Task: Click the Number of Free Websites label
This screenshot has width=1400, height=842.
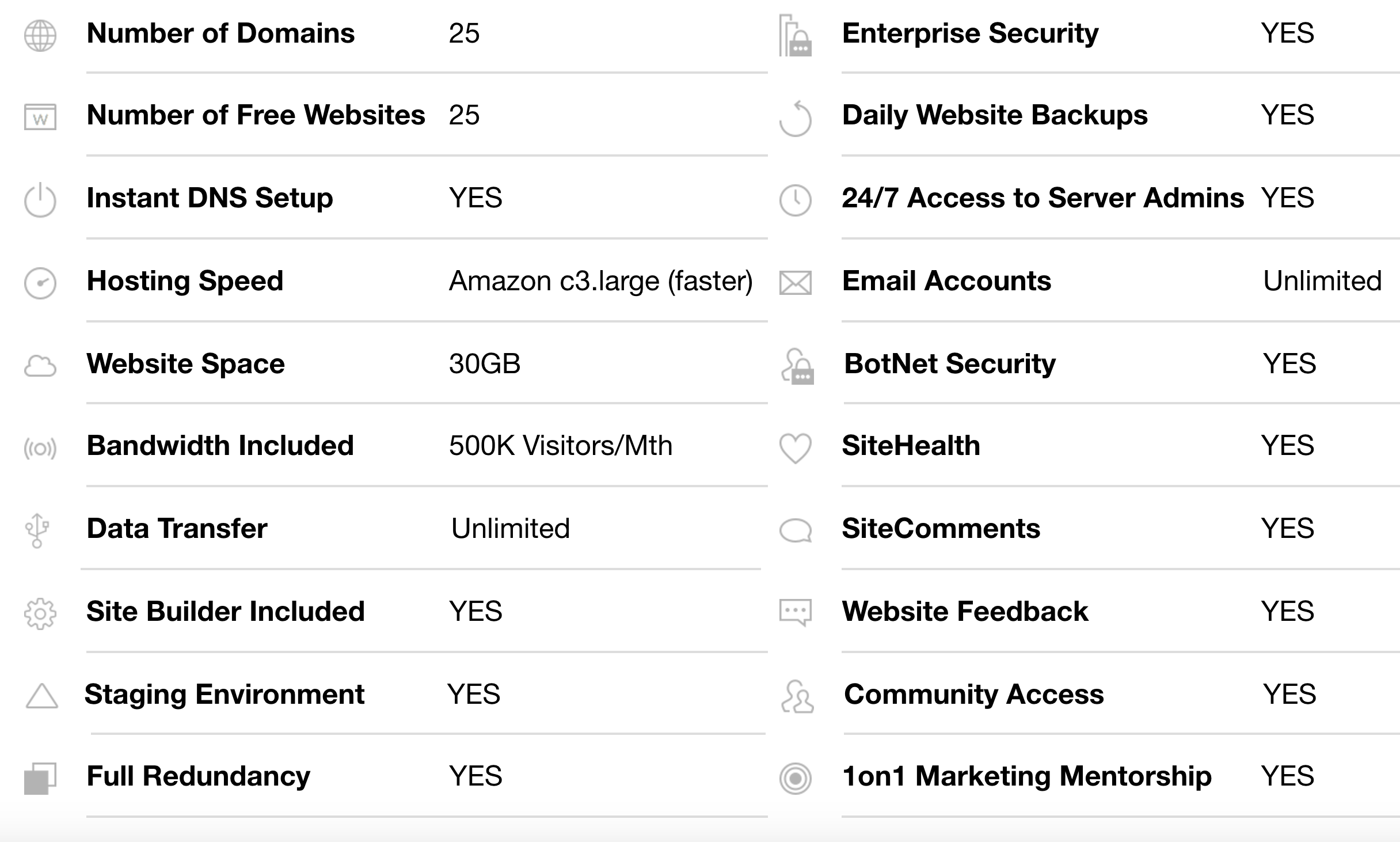Action: coord(256,115)
